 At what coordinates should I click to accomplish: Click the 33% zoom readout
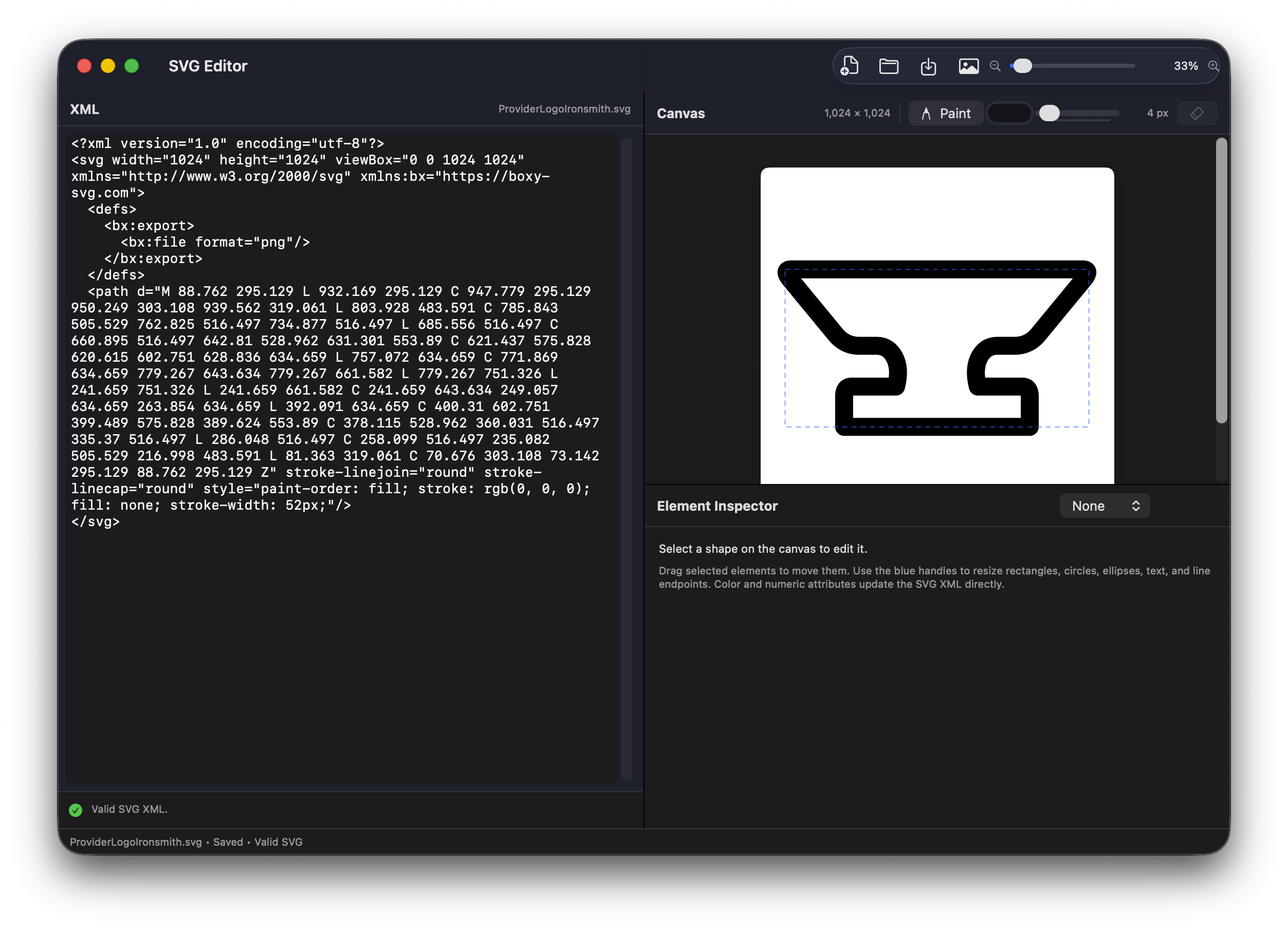(x=1185, y=66)
